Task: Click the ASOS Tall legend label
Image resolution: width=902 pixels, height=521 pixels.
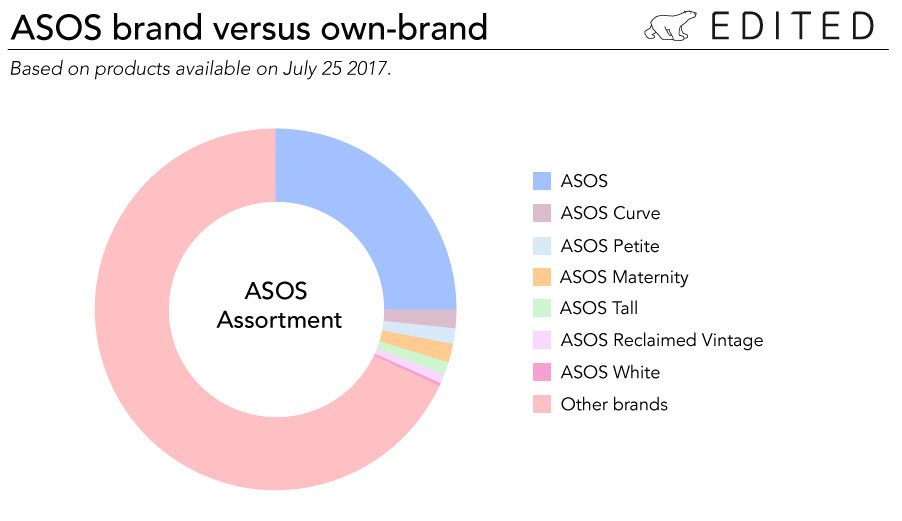Action: (x=599, y=308)
